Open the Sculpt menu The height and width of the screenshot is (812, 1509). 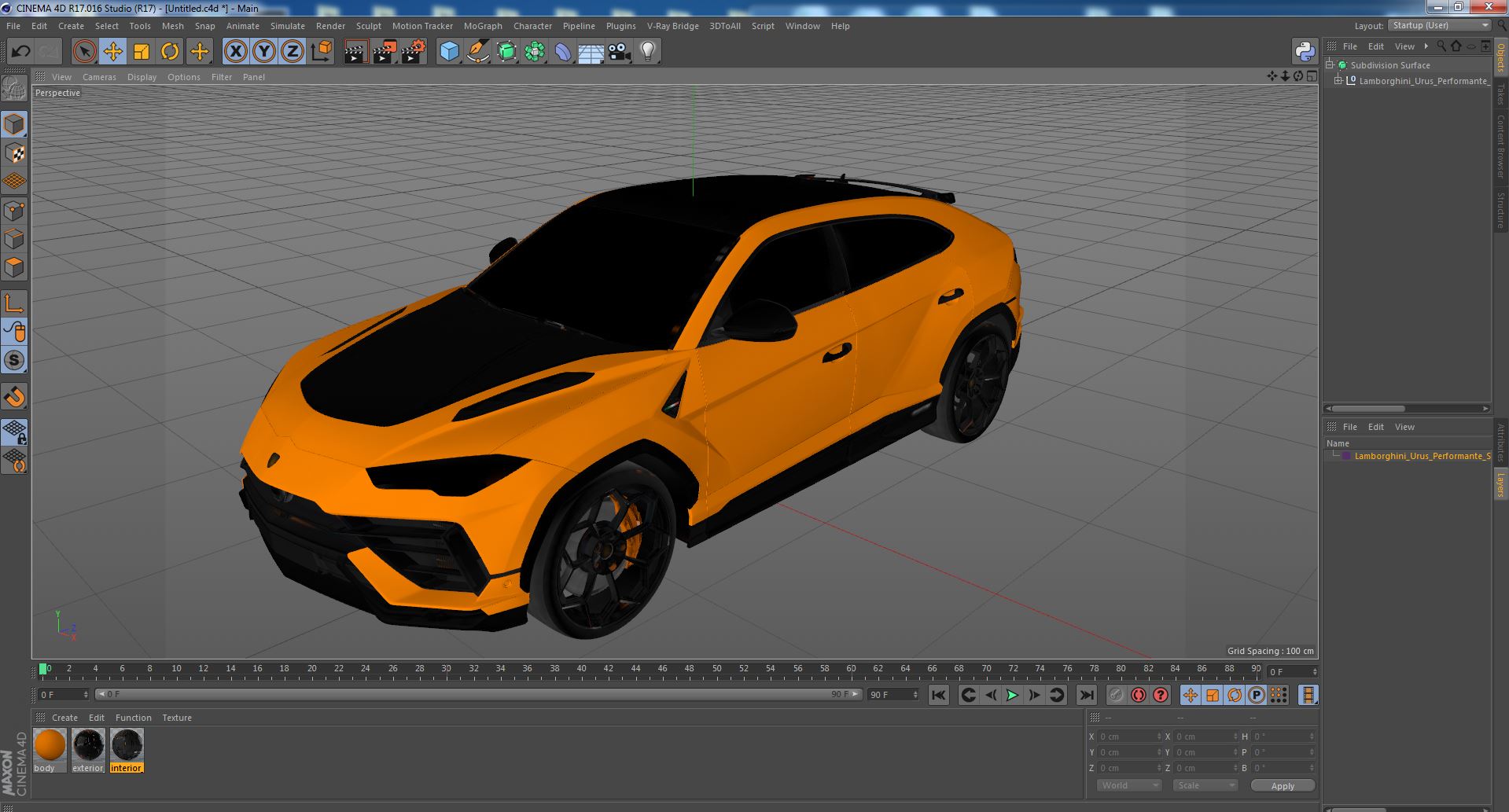pos(368,26)
